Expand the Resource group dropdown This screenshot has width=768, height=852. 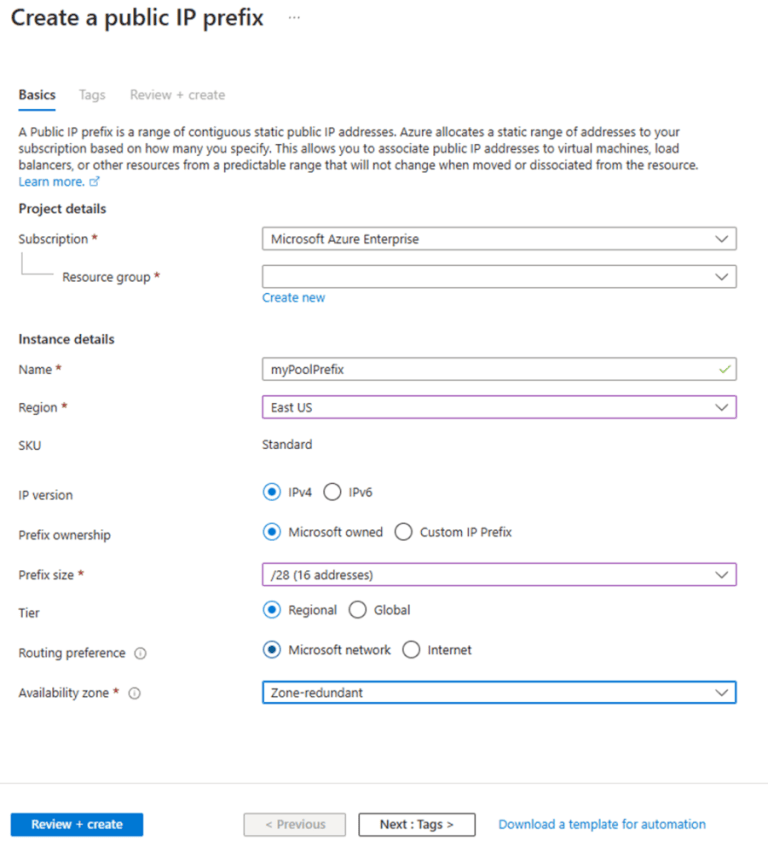(724, 276)
